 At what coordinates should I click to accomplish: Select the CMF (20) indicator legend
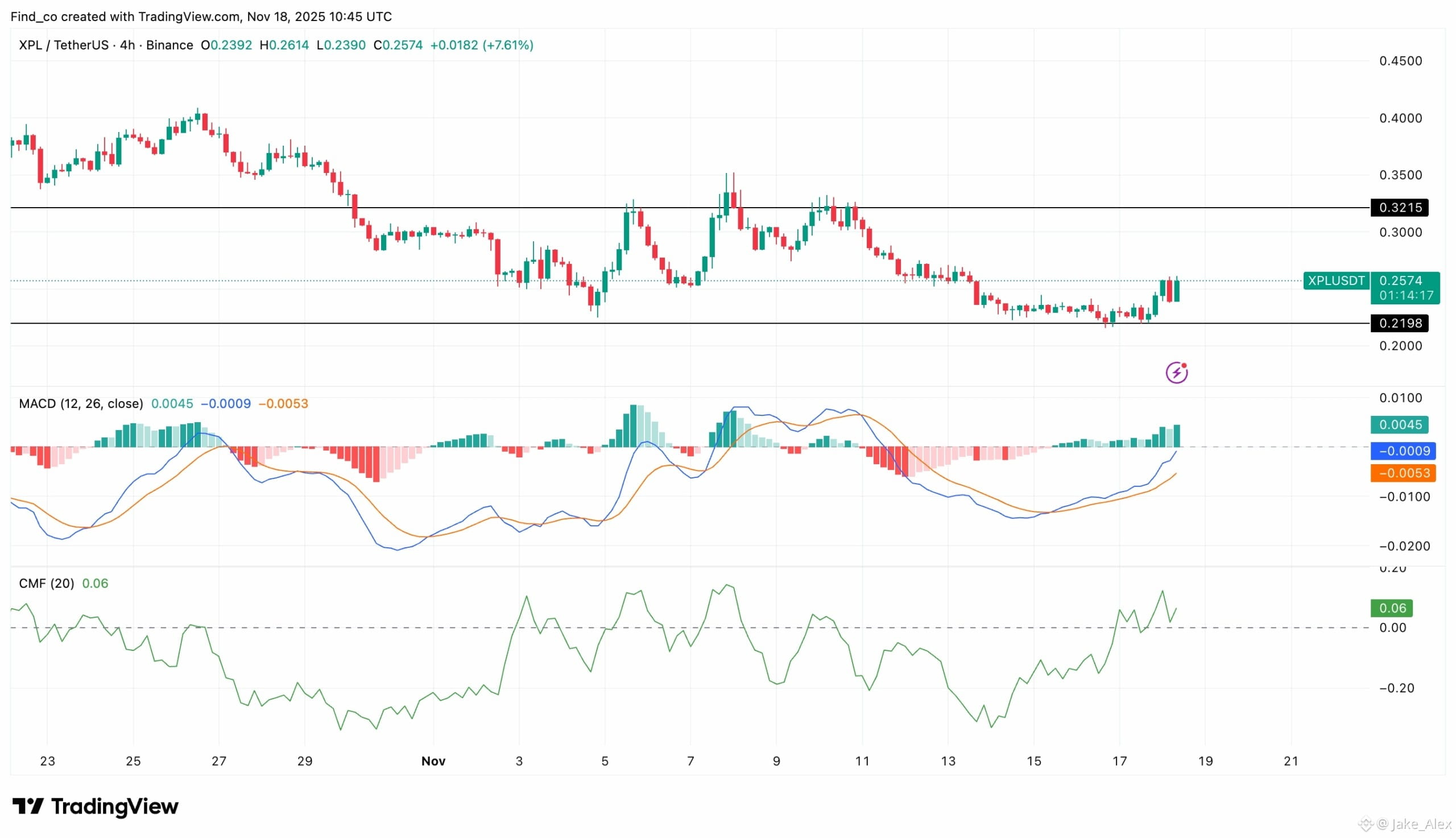click(x=47, y=583)
